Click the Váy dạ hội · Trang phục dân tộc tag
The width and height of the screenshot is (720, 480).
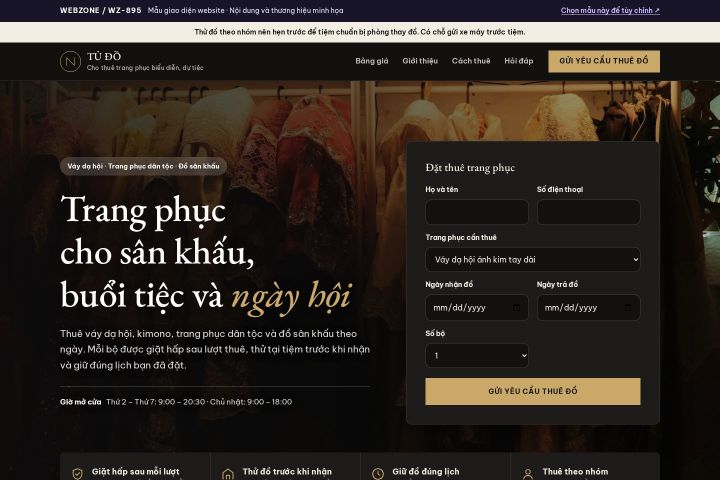click(x=143, y=166)
